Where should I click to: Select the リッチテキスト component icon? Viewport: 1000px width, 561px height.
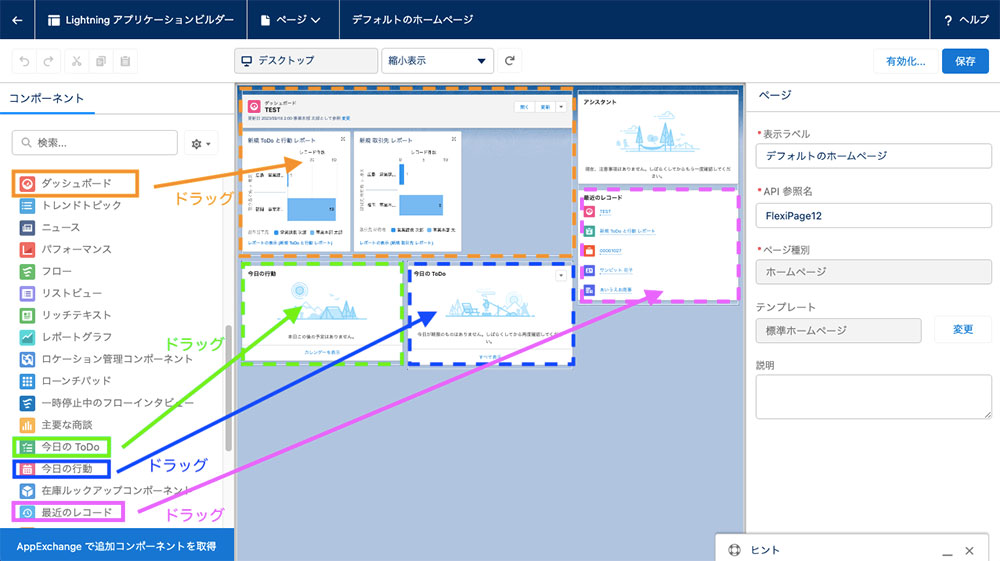point(27,315)
